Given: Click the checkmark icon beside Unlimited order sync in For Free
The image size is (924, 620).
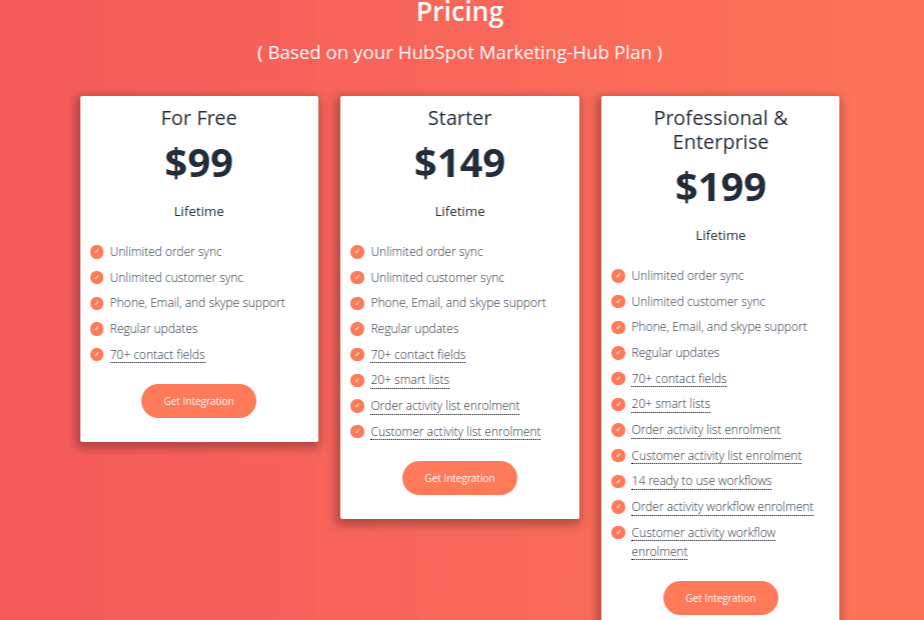Looking at the screenshot, I should coord(97,252).
